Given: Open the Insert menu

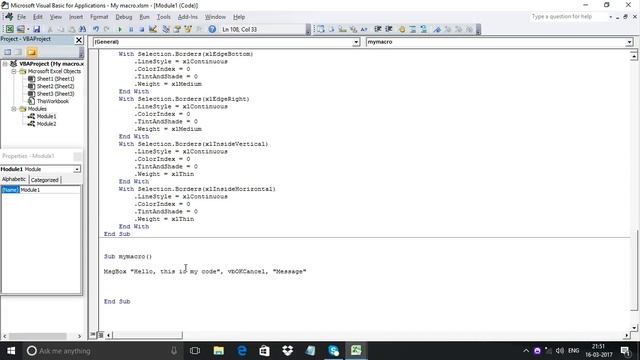Looking at the screenshot, I should pos(76,17).
